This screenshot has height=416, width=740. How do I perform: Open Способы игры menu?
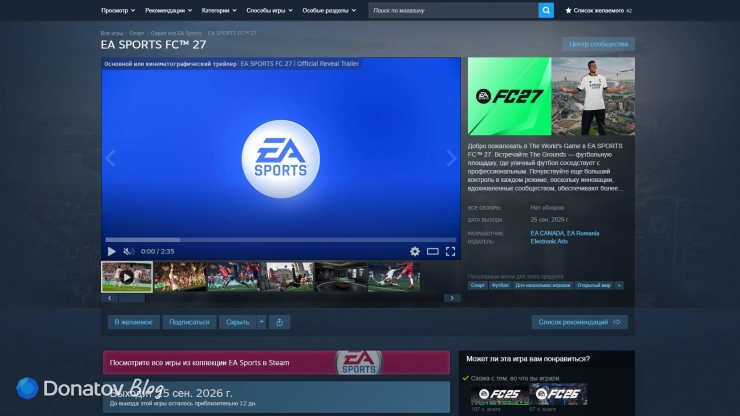[269, 10]
